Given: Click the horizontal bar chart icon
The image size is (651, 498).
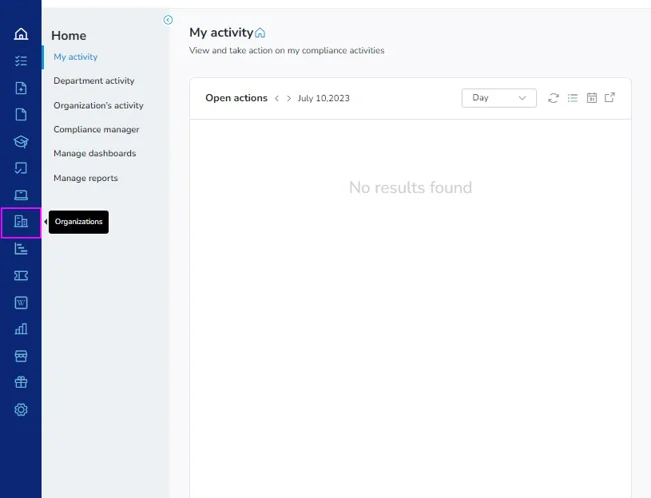Looking at the screenshot, I should pyautogui.click(x=21, y=249).
